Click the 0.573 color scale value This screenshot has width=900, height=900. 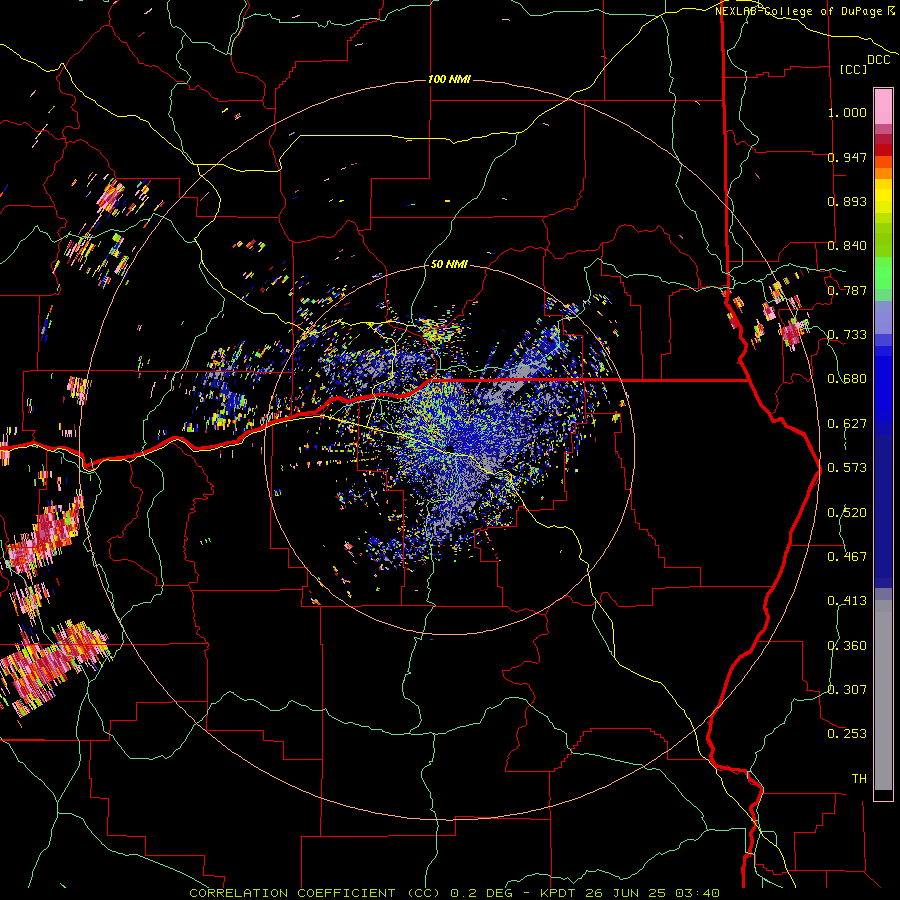point(847,468)
